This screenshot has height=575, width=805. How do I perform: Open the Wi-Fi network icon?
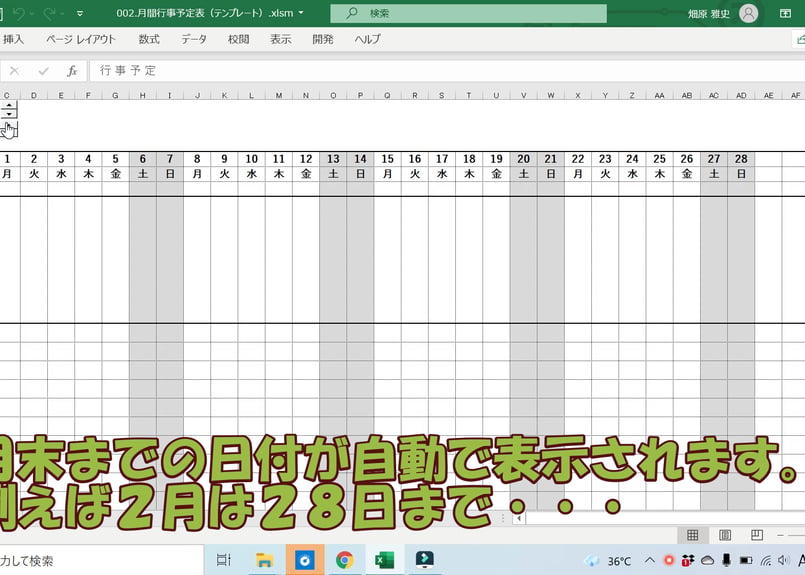(x=765, y=560)
